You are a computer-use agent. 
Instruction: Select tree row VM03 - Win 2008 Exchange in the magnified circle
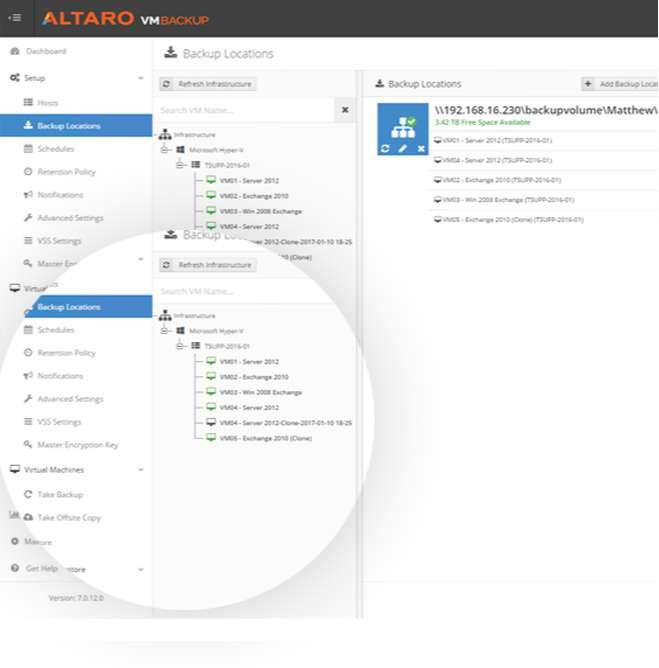pyautogui.click(x=261, y=392)
